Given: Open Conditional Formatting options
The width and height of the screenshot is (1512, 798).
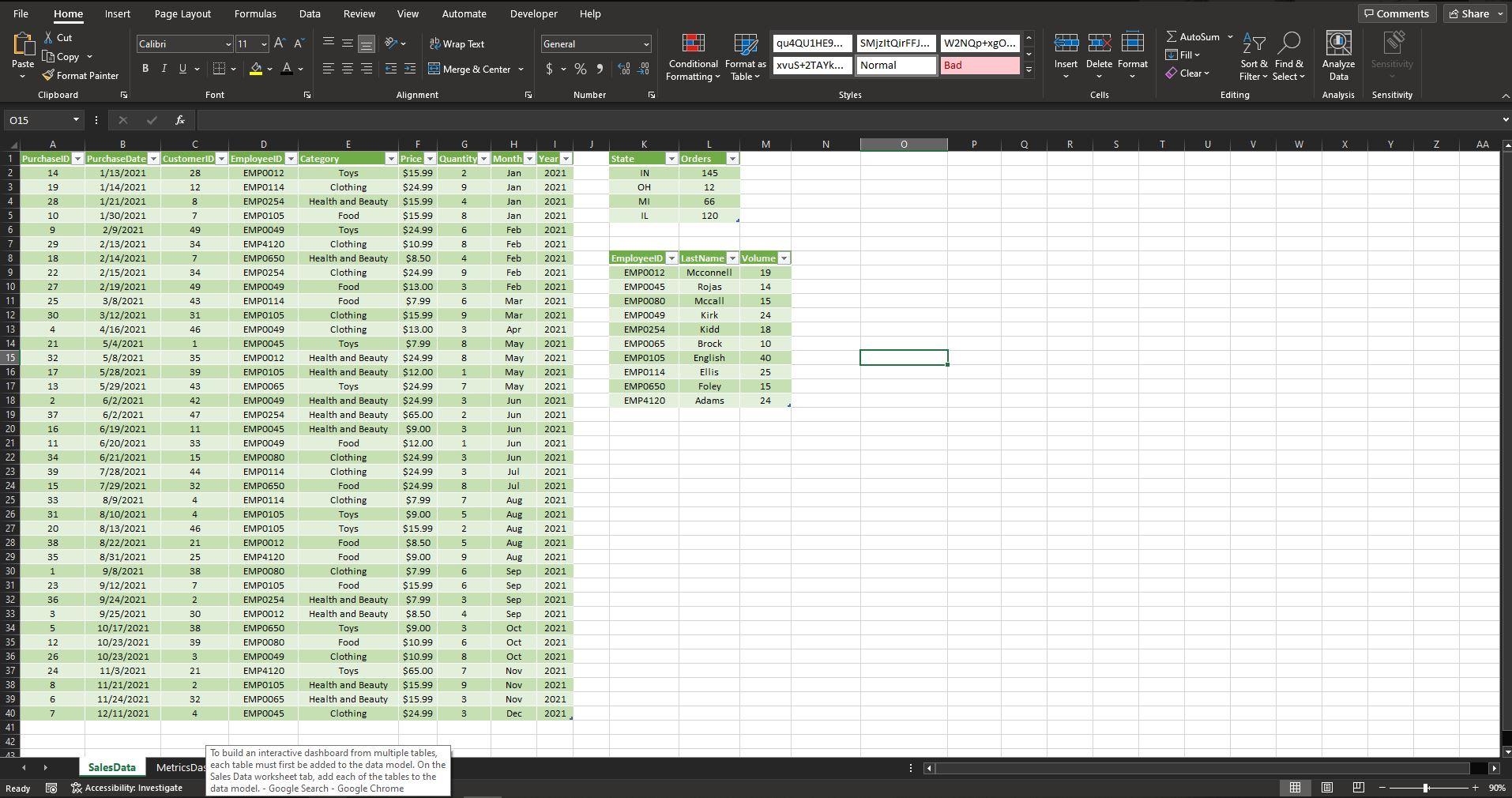Looking at the screenshot, I should 692,55.
